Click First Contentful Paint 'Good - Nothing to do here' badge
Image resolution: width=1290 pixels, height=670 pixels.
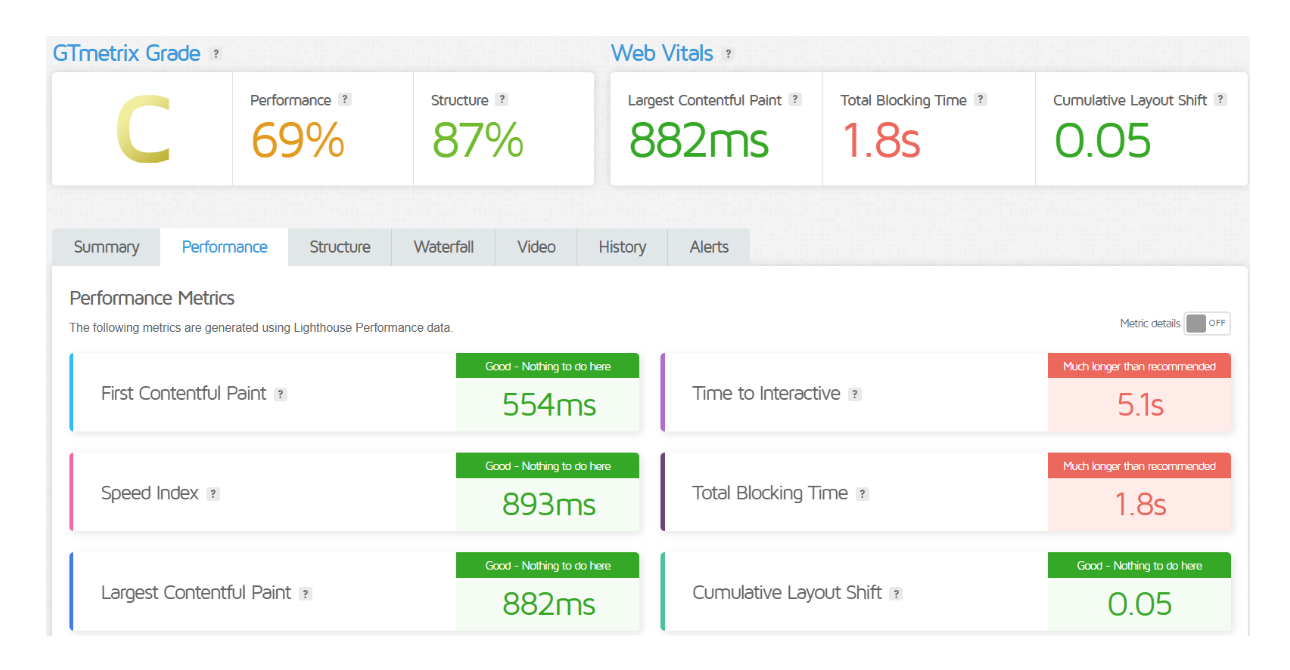pos(548,366)
